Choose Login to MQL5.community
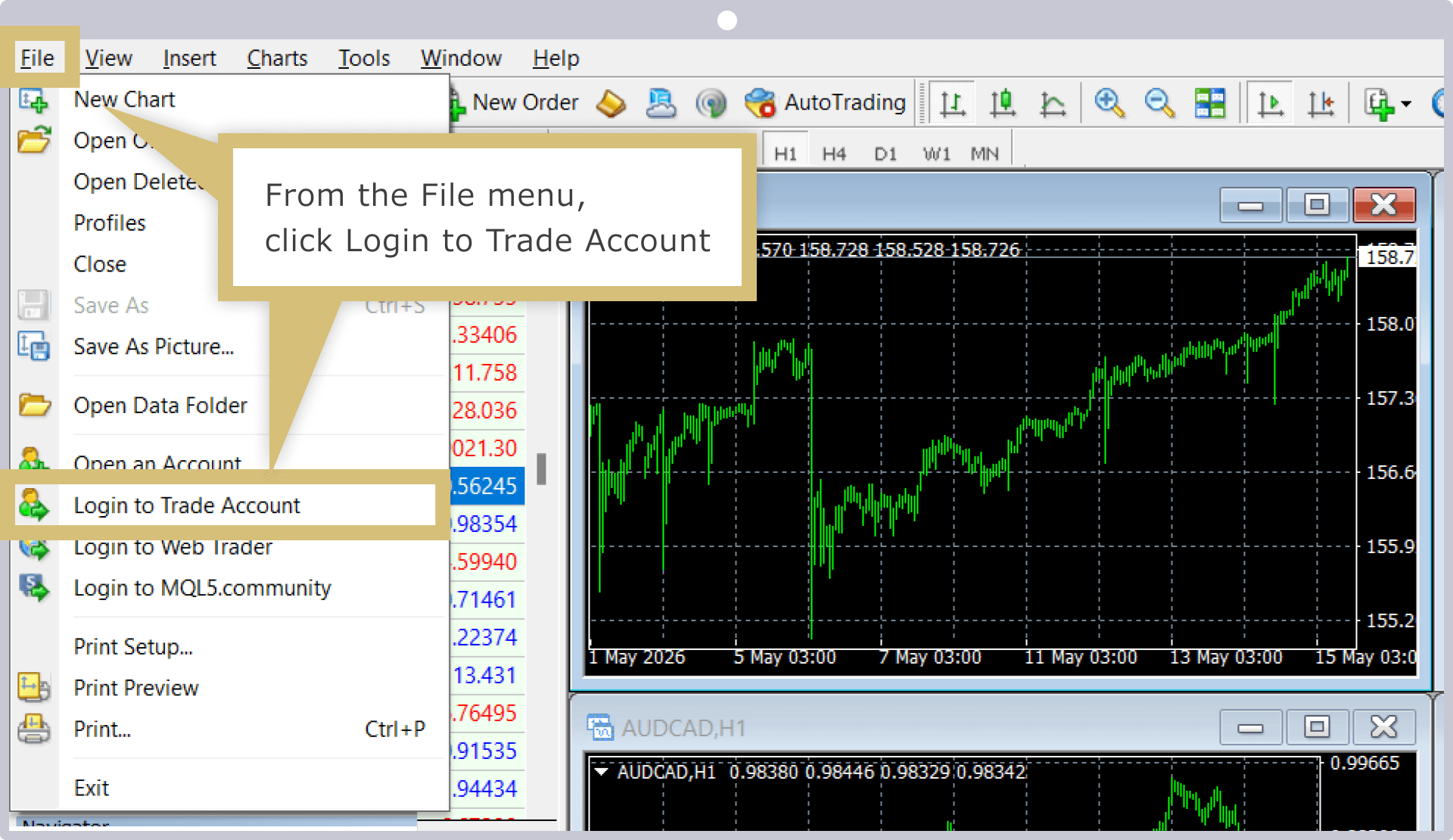The height and width of the screenshot is (840, 1453). (202, 588)
